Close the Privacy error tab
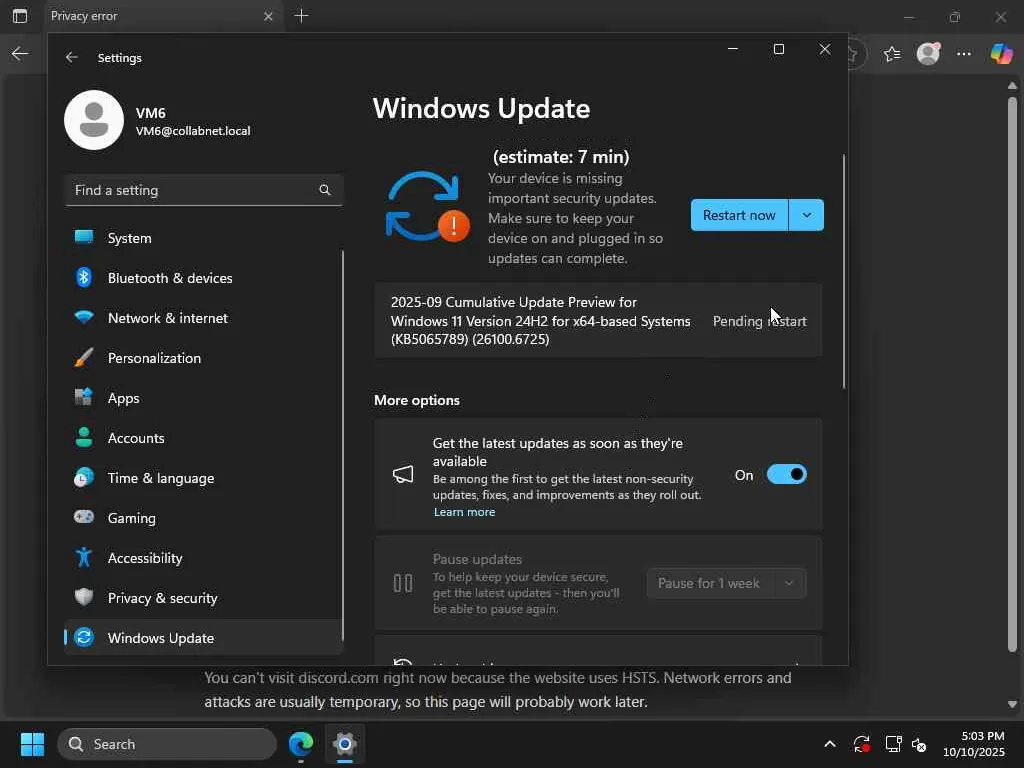1024x768 pixels. point(268,16)
